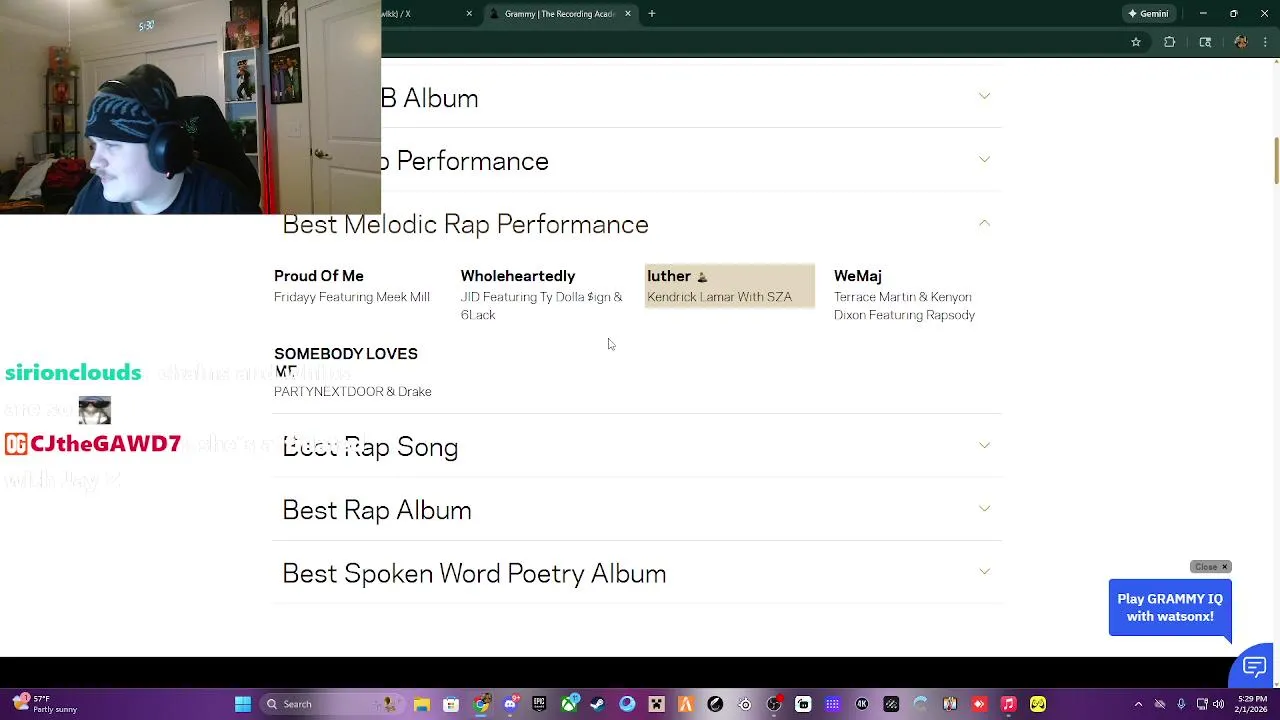Open Chrome from the taskbar
Viewport: 1280px width, 720px height.
481,704
